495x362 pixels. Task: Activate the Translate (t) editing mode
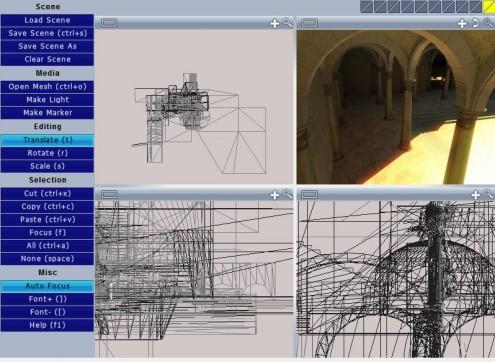(47, 140)
